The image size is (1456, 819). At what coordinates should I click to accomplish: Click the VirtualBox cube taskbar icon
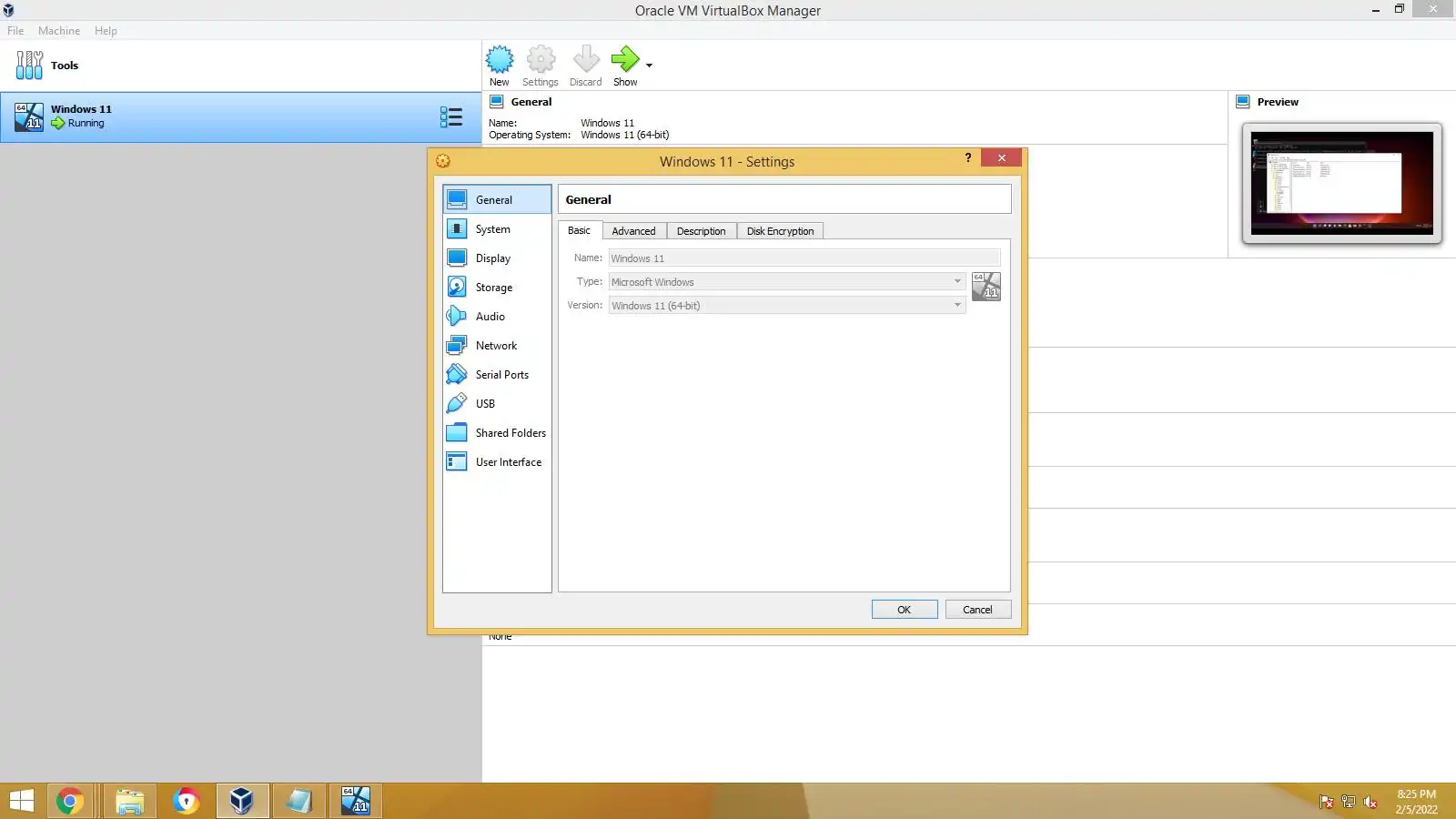click(242, 801)
